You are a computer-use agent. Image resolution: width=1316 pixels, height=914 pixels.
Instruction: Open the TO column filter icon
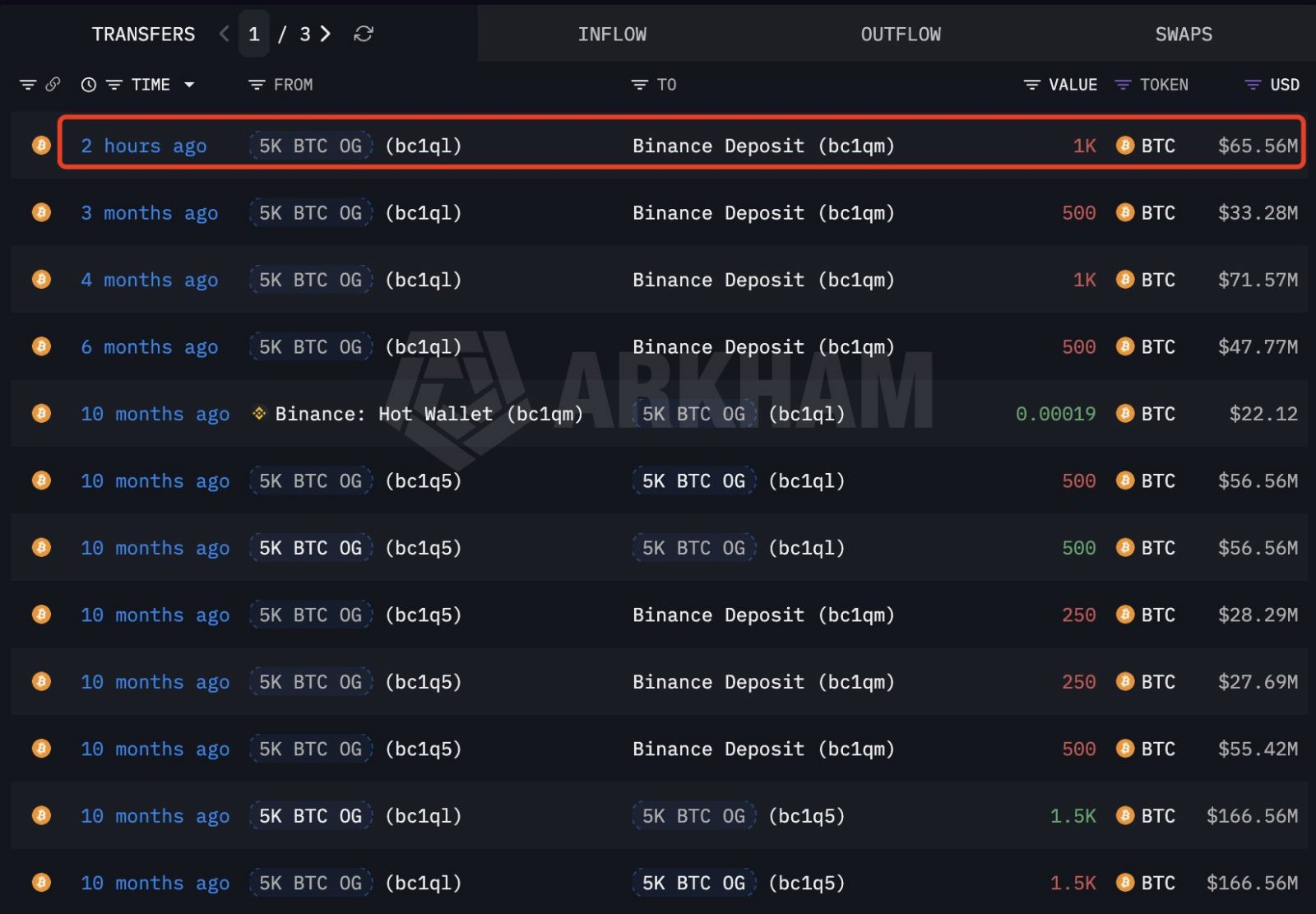click(x=639, y=85)
